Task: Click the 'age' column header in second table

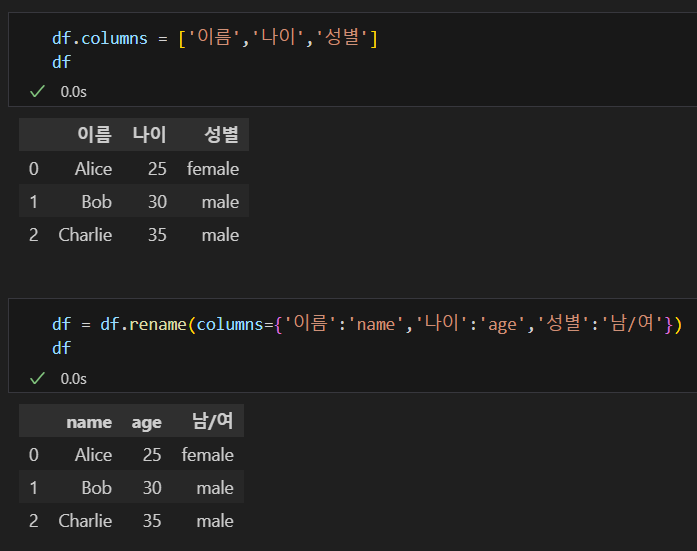Action: (147, 423)
